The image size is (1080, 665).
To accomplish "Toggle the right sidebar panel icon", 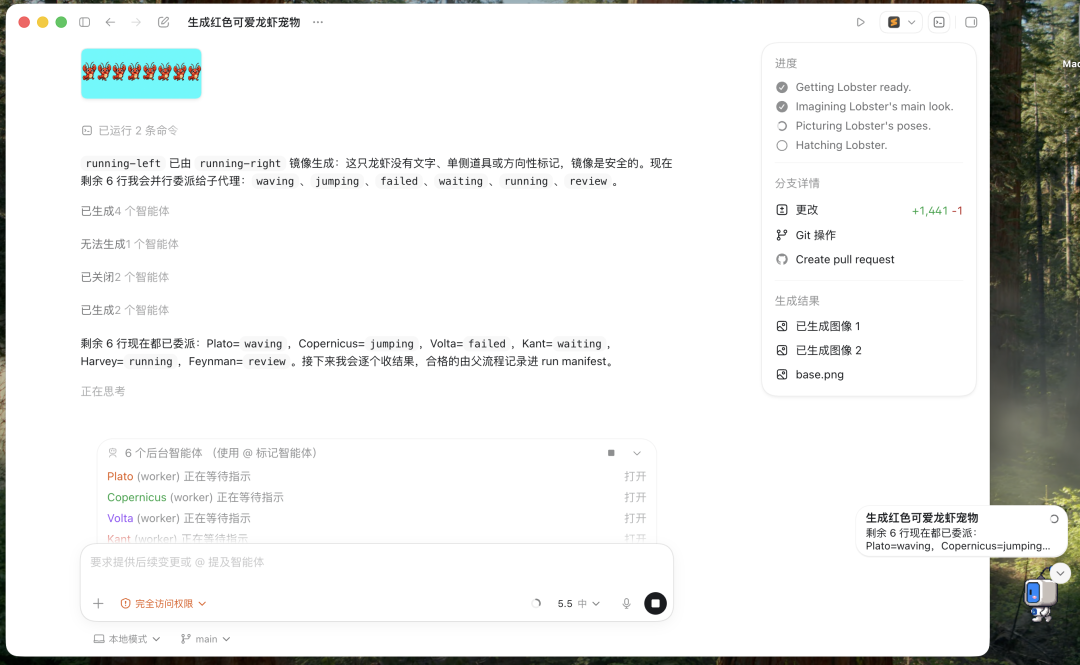I will click(971, 22).
